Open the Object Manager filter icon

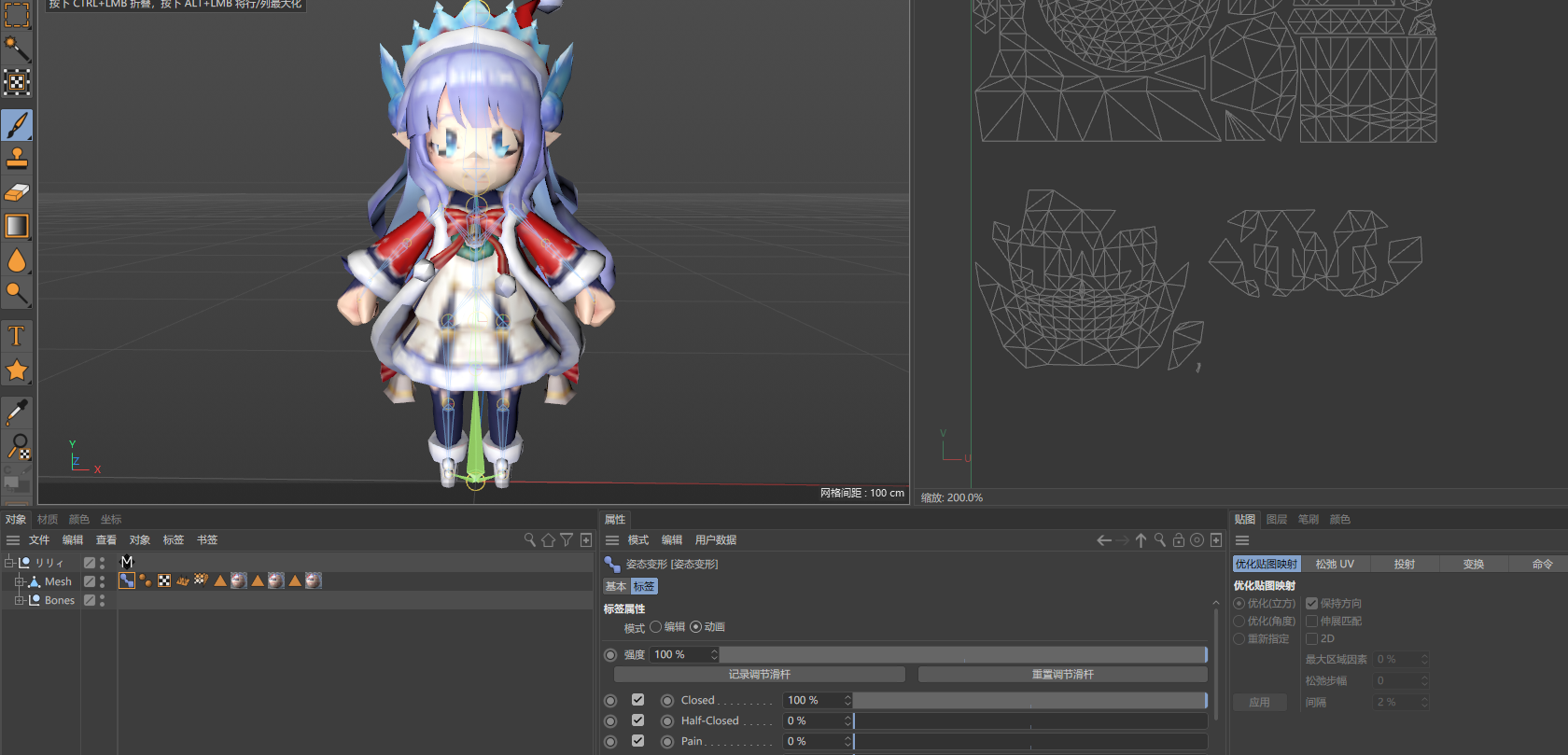click(567, 539)
